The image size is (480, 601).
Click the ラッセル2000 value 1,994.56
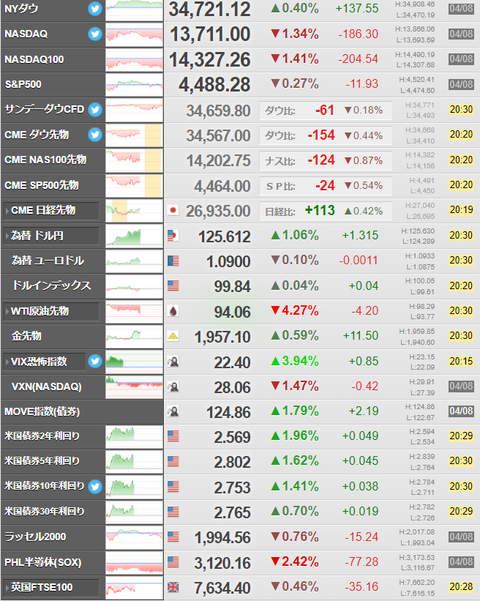point(222,538)
